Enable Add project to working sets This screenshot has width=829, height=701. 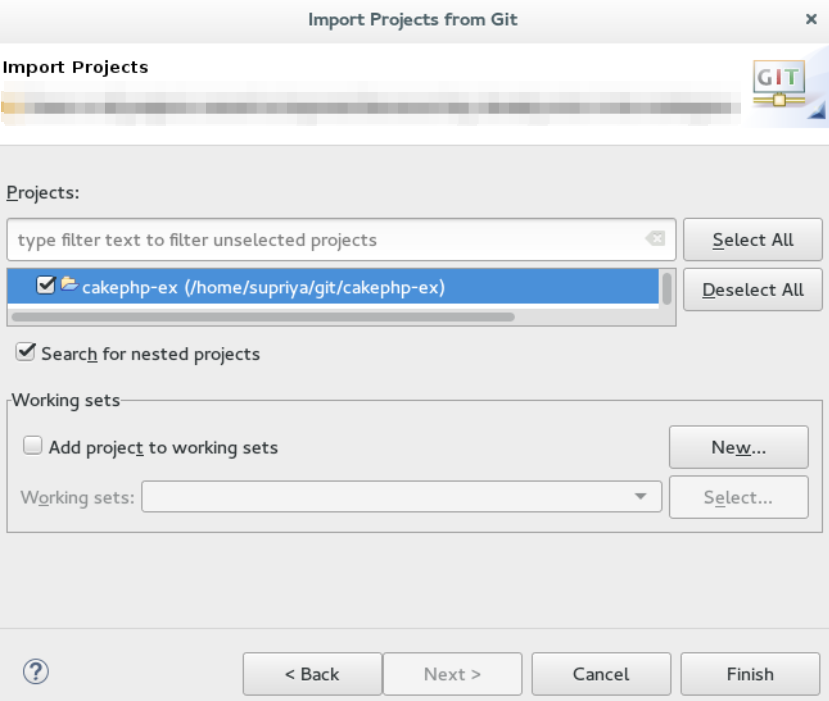pyautogui.click(x=33, y=447)
